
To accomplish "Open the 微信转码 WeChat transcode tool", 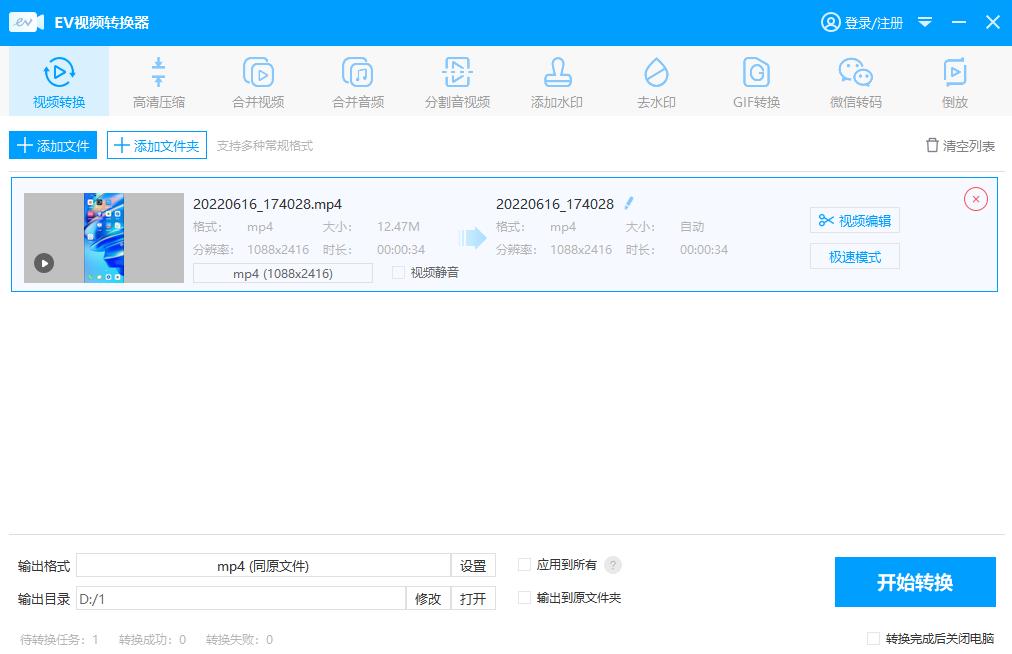I will (x=855, y=80).
